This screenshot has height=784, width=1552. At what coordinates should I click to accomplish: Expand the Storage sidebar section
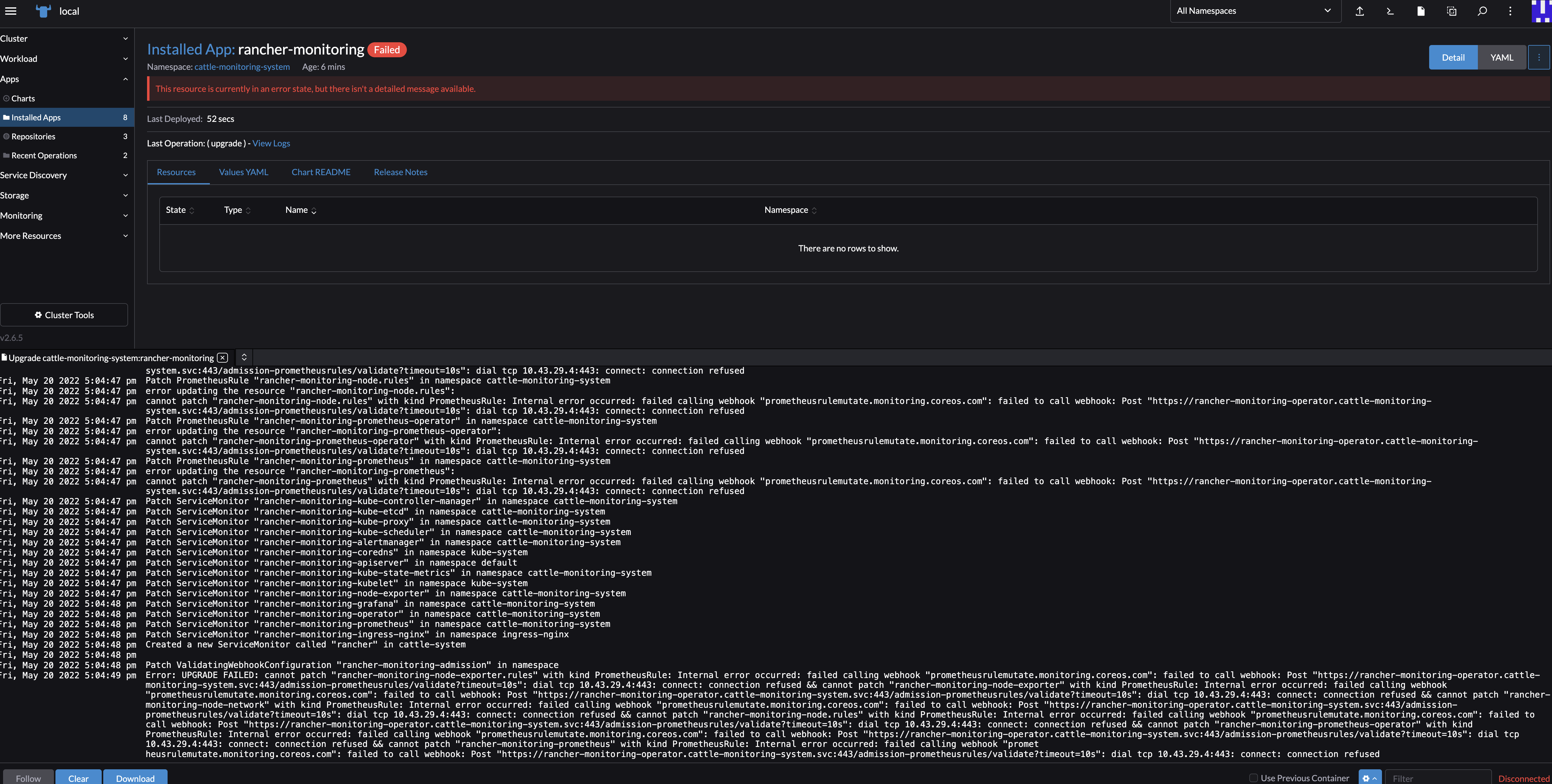[66, 195]
